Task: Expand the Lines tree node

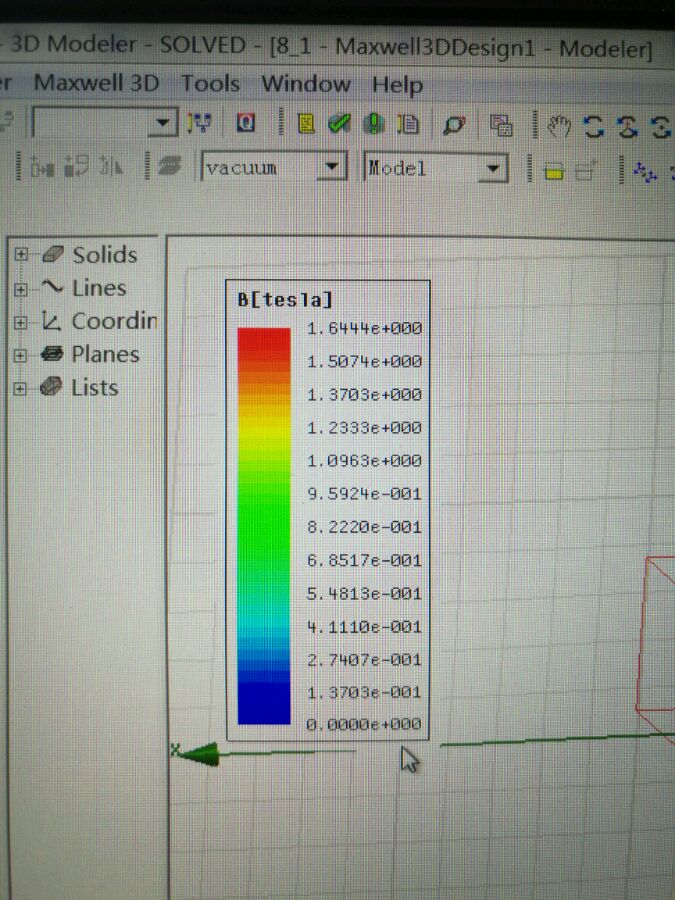Action: pyautogui.click(x=21, y=289)
